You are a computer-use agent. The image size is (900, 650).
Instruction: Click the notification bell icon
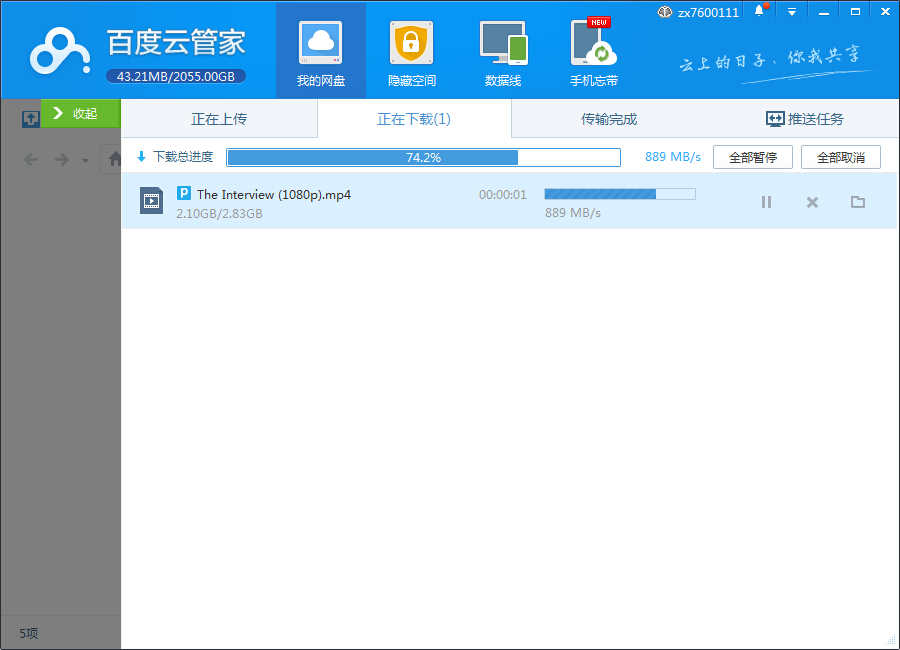pos(759,11)
